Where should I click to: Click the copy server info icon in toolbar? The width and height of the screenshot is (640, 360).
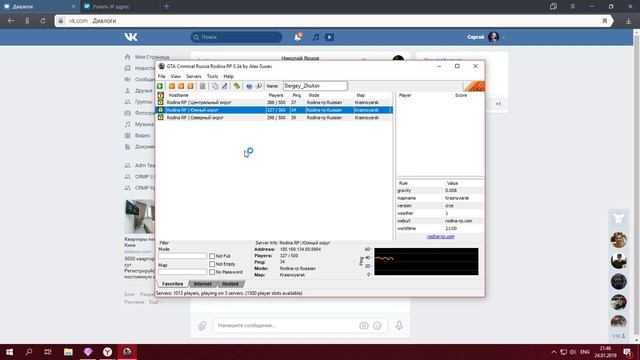tap(215, 86)
